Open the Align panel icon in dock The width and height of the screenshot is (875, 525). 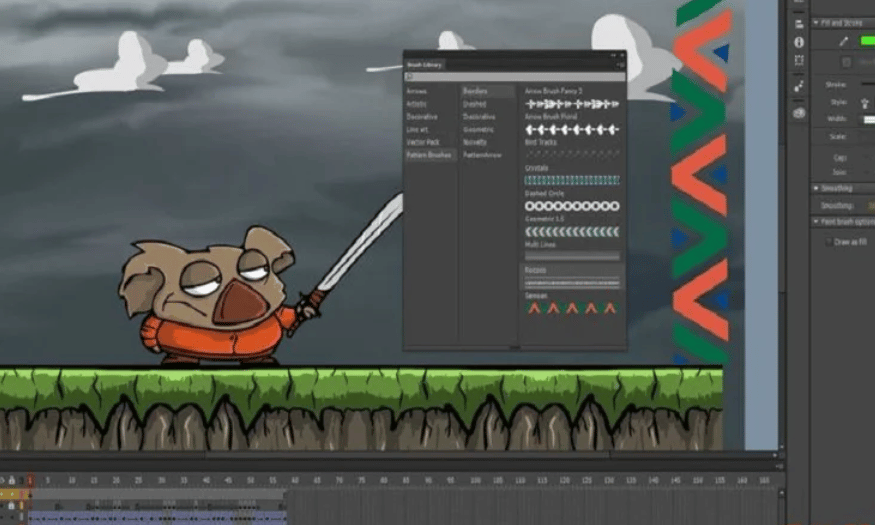(799, 24)
